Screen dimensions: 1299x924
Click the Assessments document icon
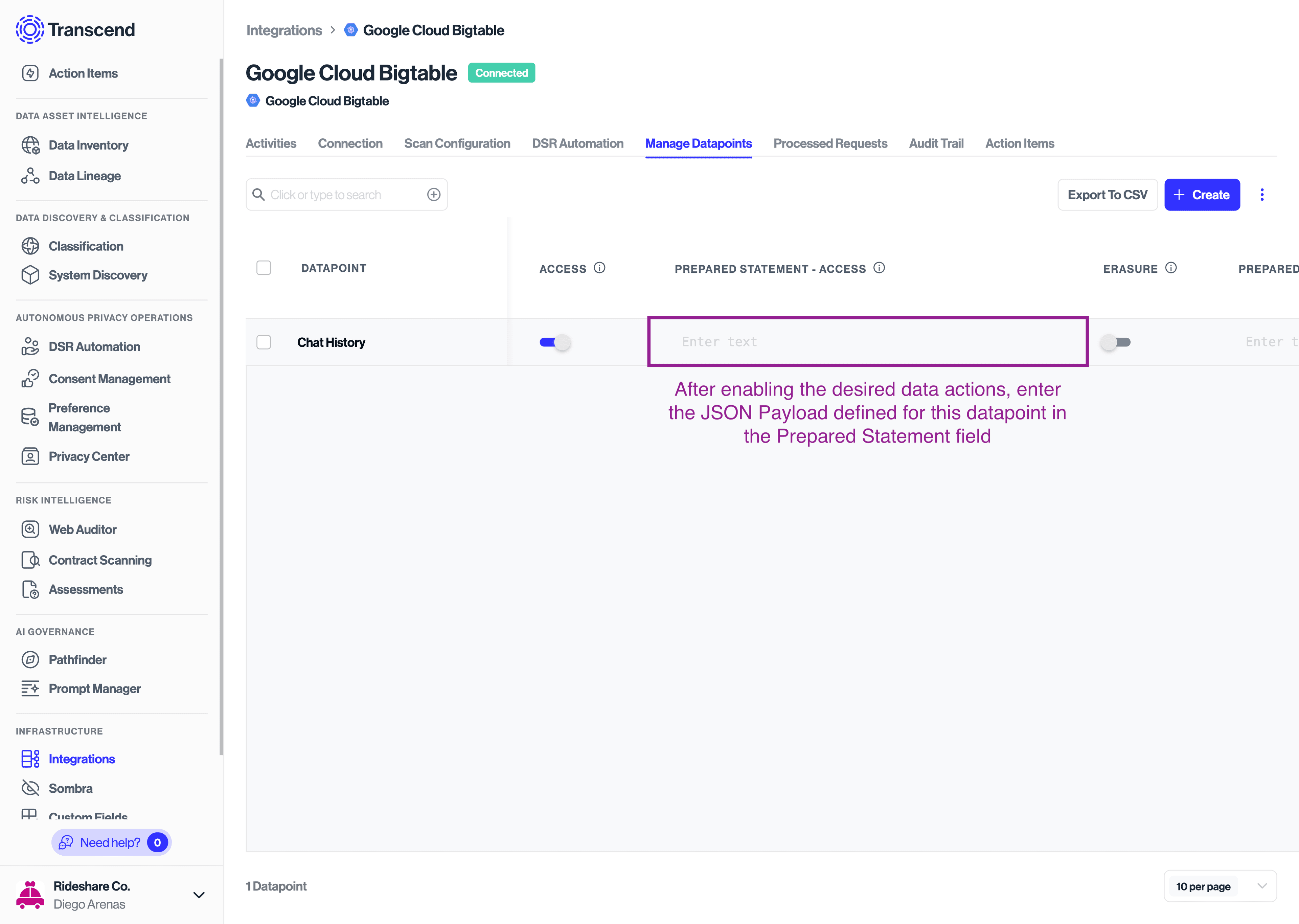[x=30, y=589]
